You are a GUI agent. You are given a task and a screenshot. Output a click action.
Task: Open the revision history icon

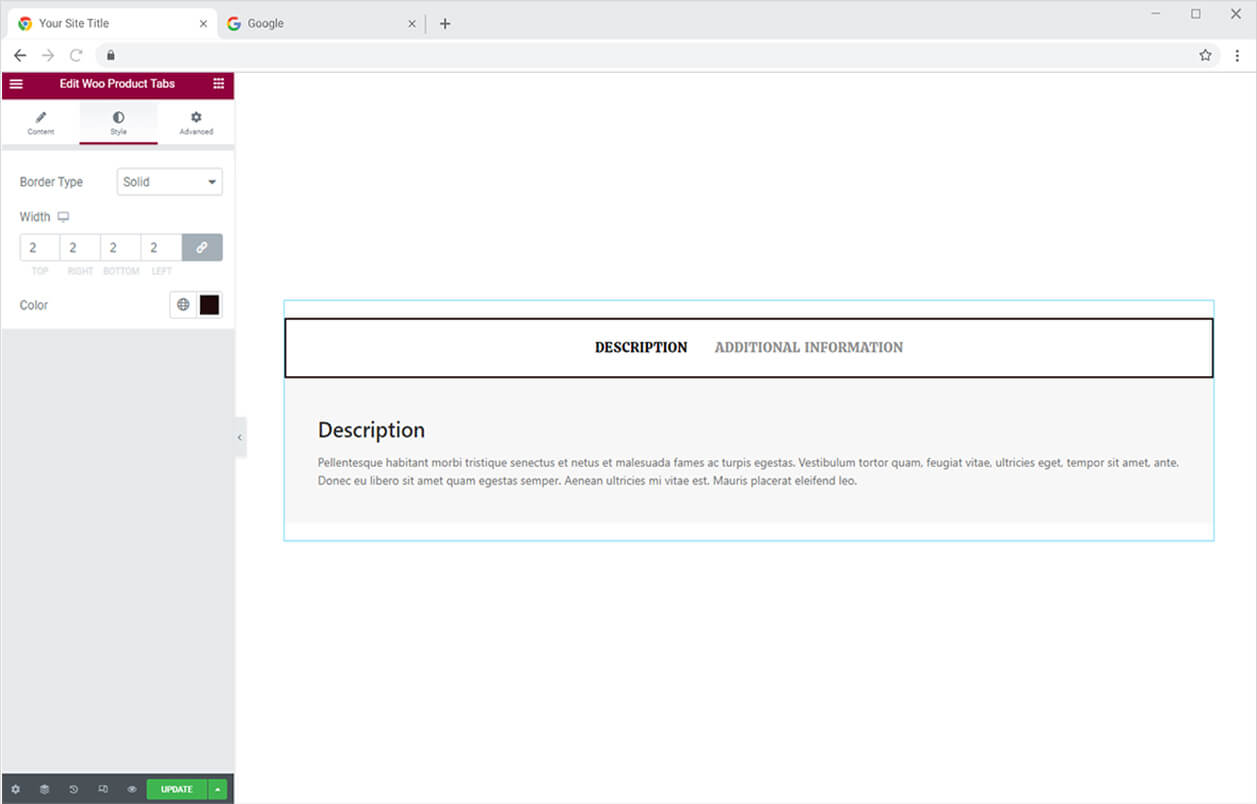pos(73,789)
